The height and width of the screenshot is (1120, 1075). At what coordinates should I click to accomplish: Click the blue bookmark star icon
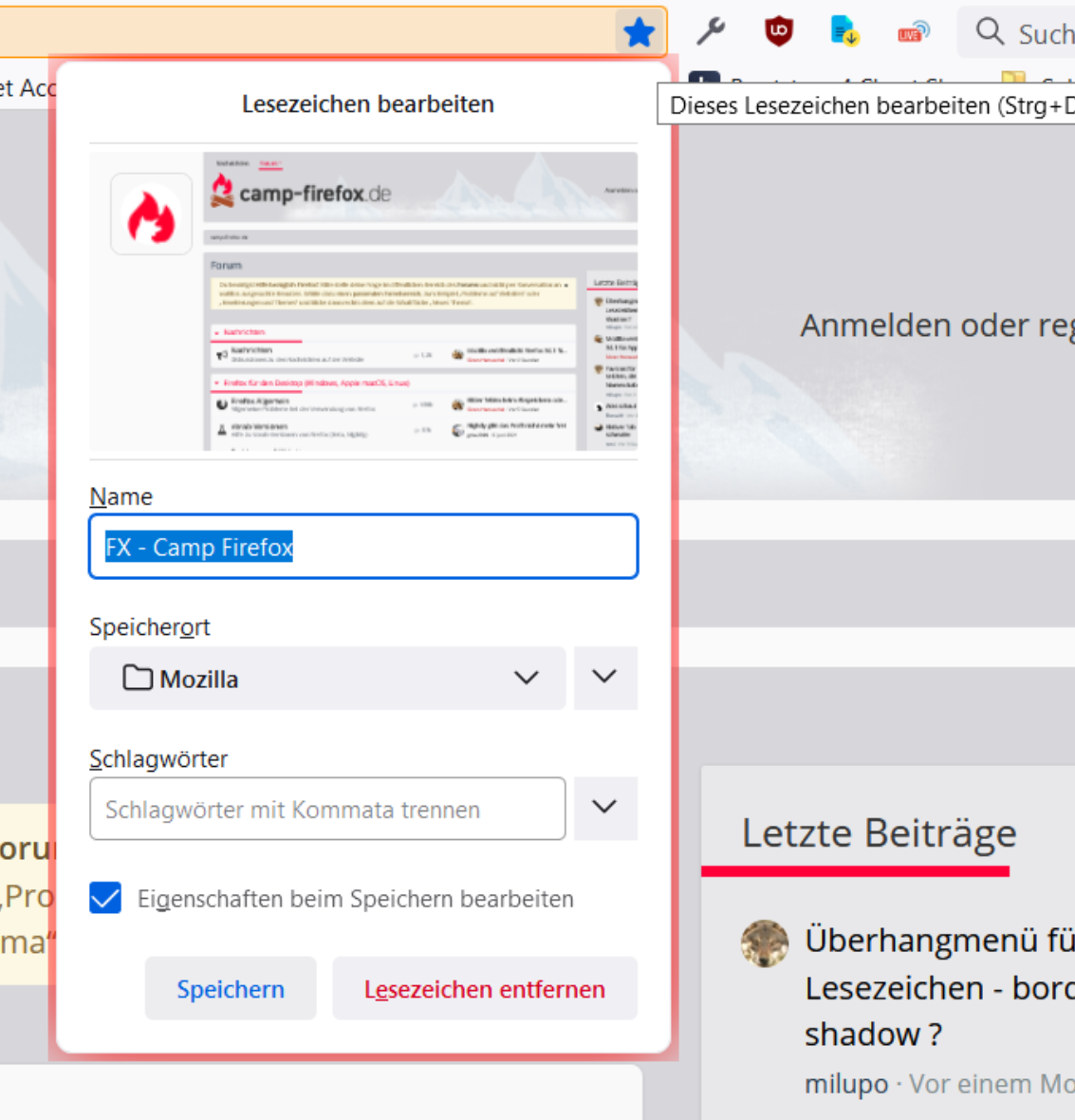[639, 33]
